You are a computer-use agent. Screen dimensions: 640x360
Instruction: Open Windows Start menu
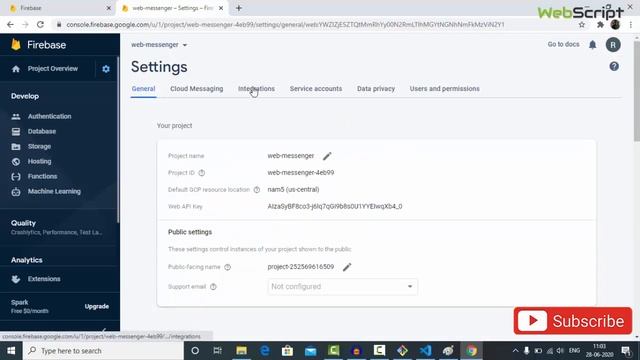pyautogui.click(x=11, y=351)
